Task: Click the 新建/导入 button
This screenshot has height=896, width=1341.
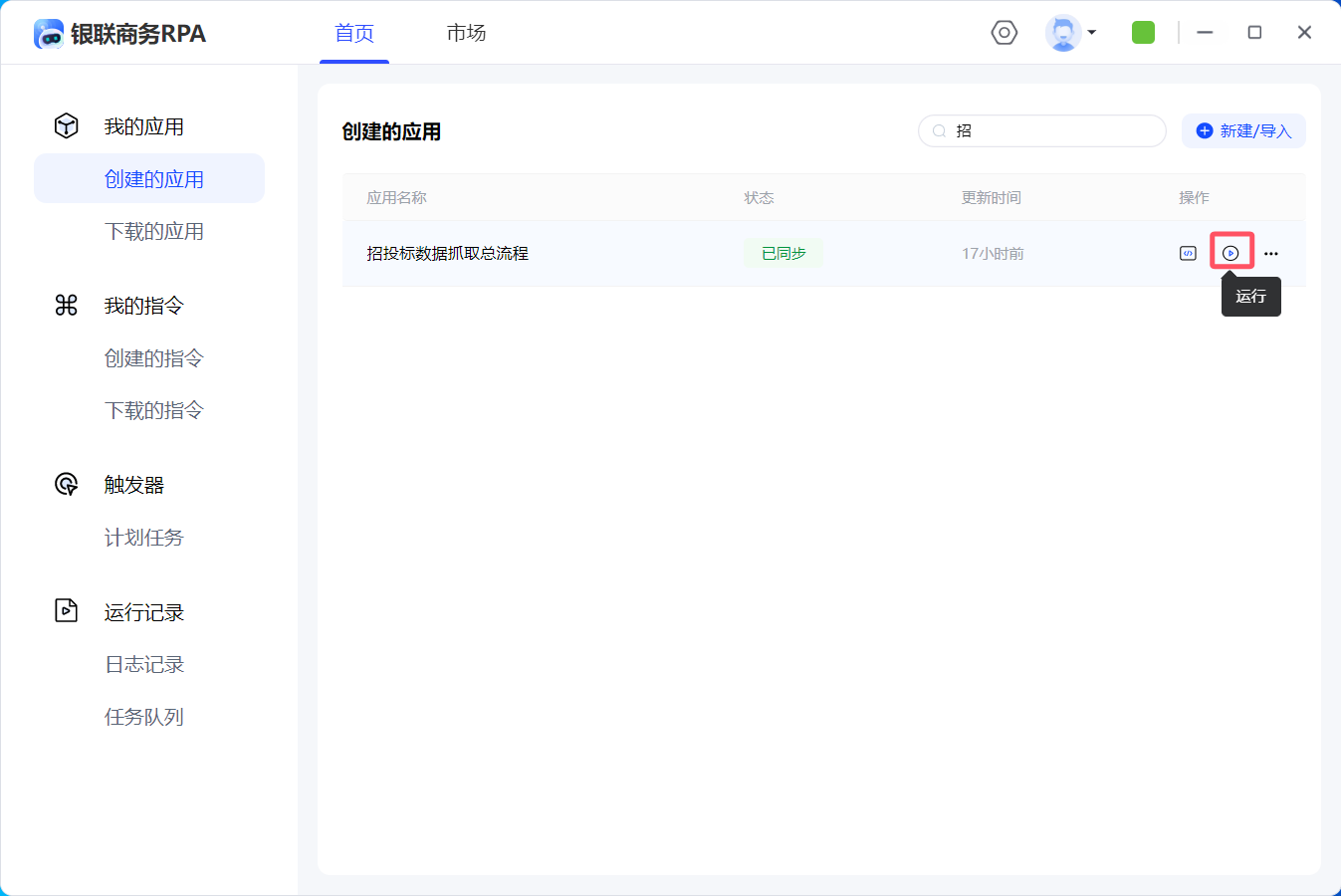Action: point(1243,131)
